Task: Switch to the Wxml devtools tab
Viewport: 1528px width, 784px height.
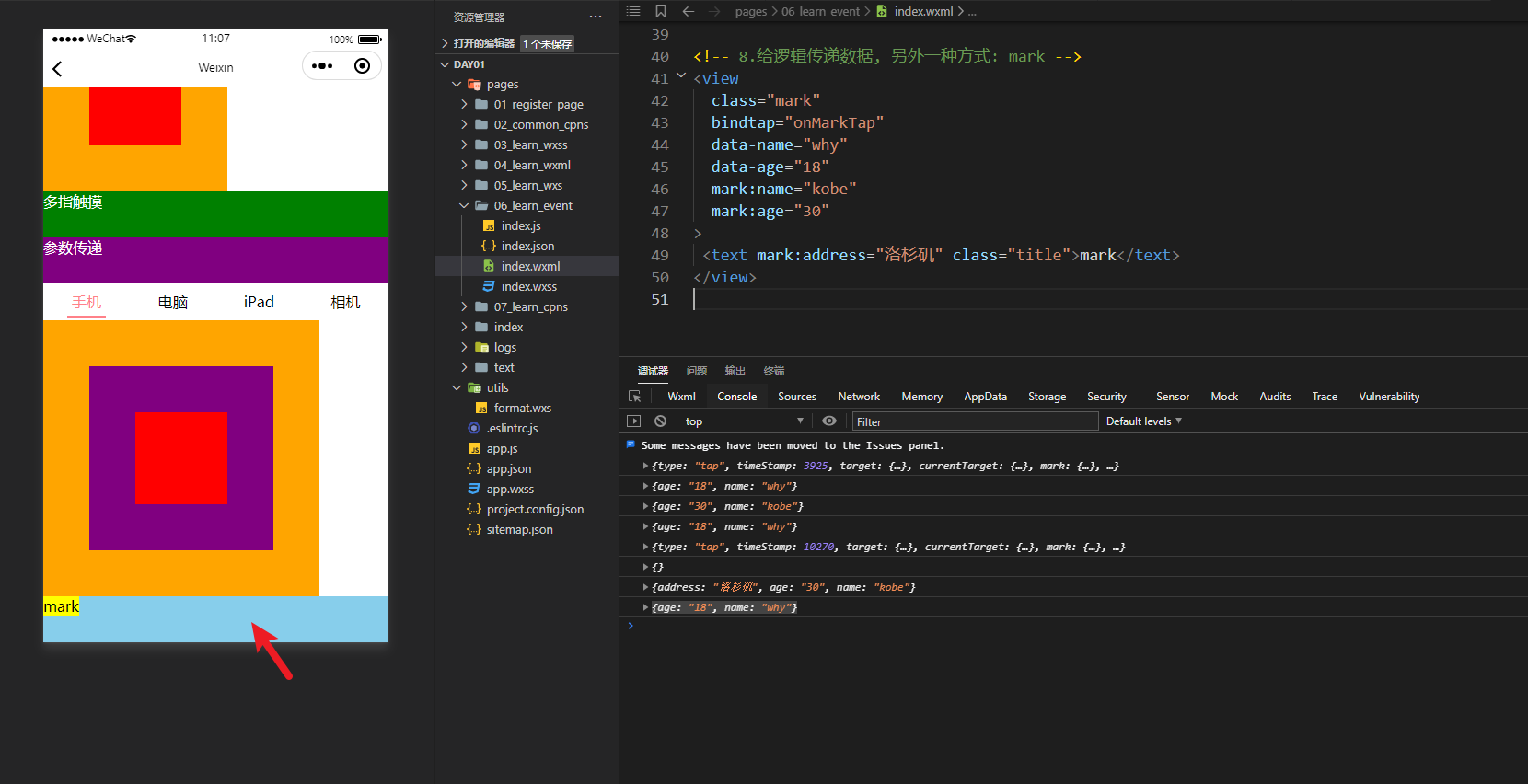Action: pos(681,397)
